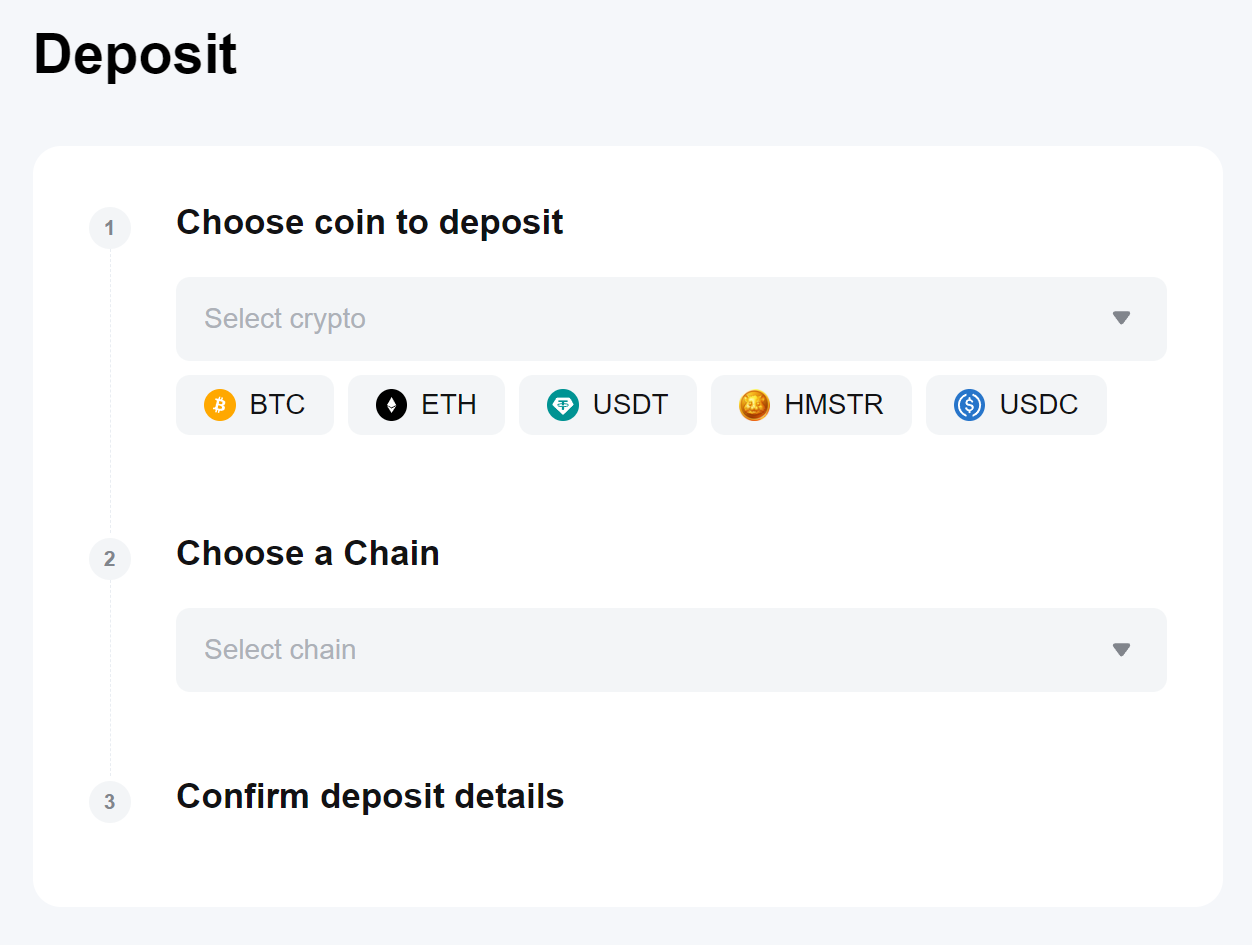The image size is (1252, 945).
Task: Click the step 3 circle indicator
Action: [110, 802]
